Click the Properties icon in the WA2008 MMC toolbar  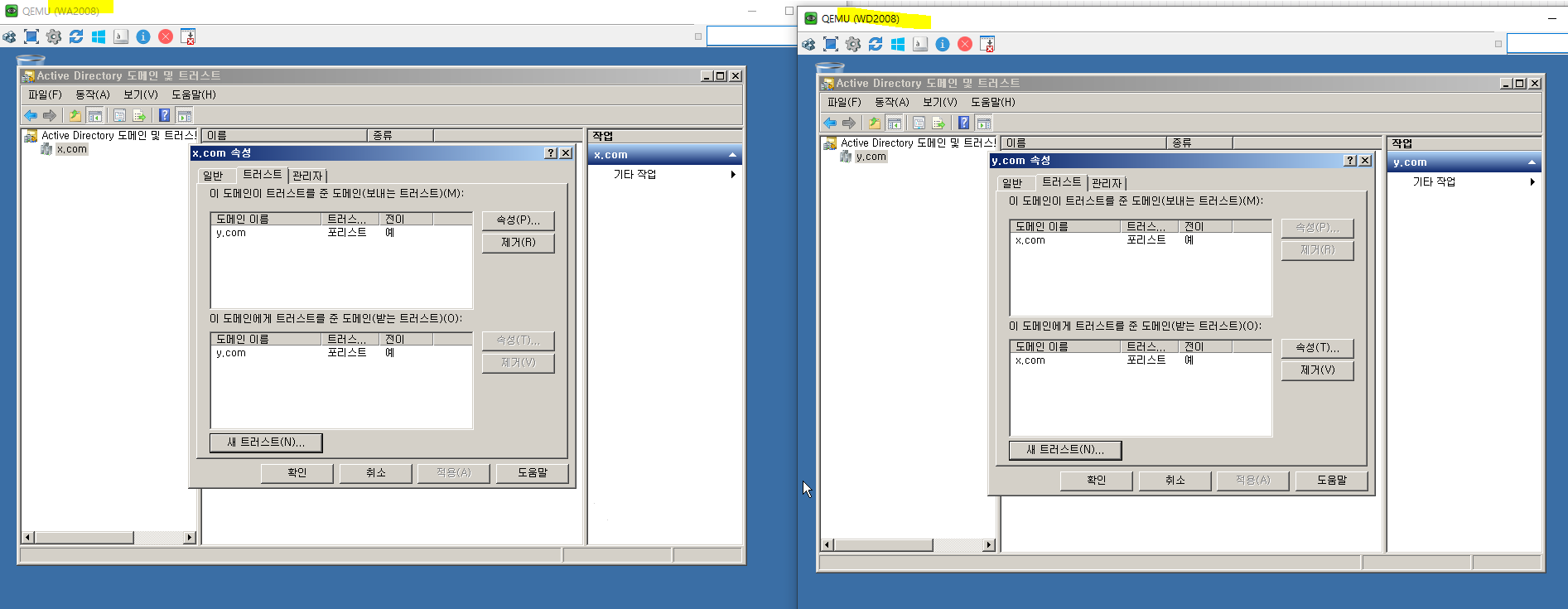120,115
